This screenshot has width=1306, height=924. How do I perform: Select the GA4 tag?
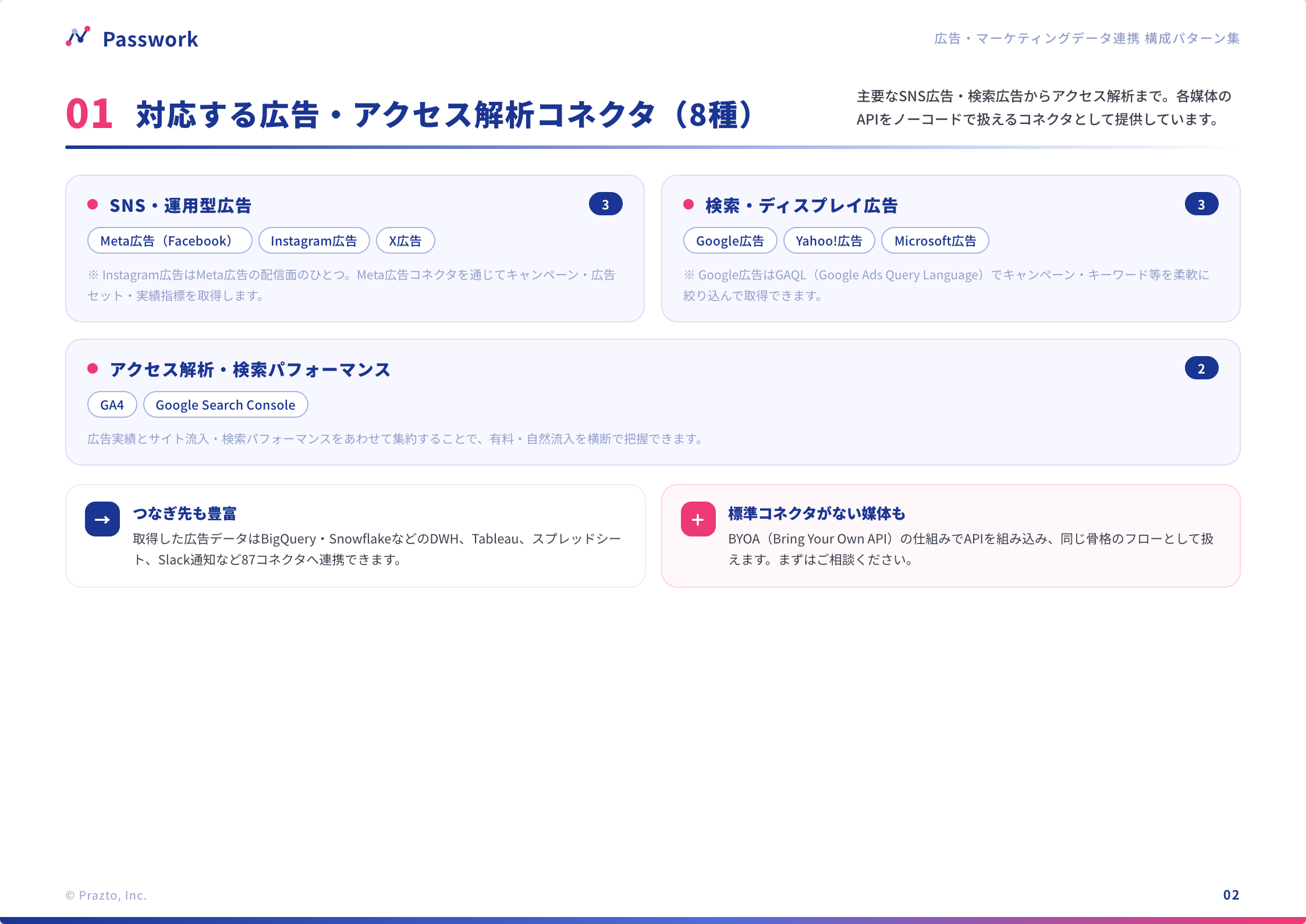coord(112,405)
